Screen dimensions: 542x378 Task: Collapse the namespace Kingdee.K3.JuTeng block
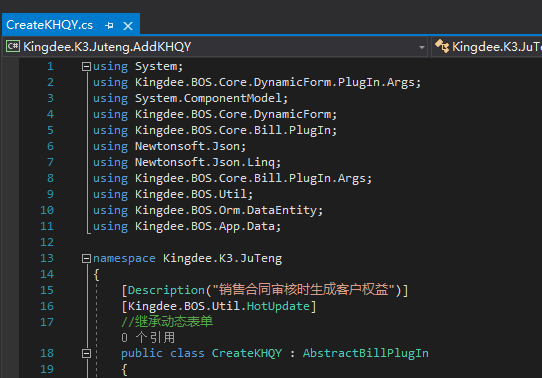86,258
